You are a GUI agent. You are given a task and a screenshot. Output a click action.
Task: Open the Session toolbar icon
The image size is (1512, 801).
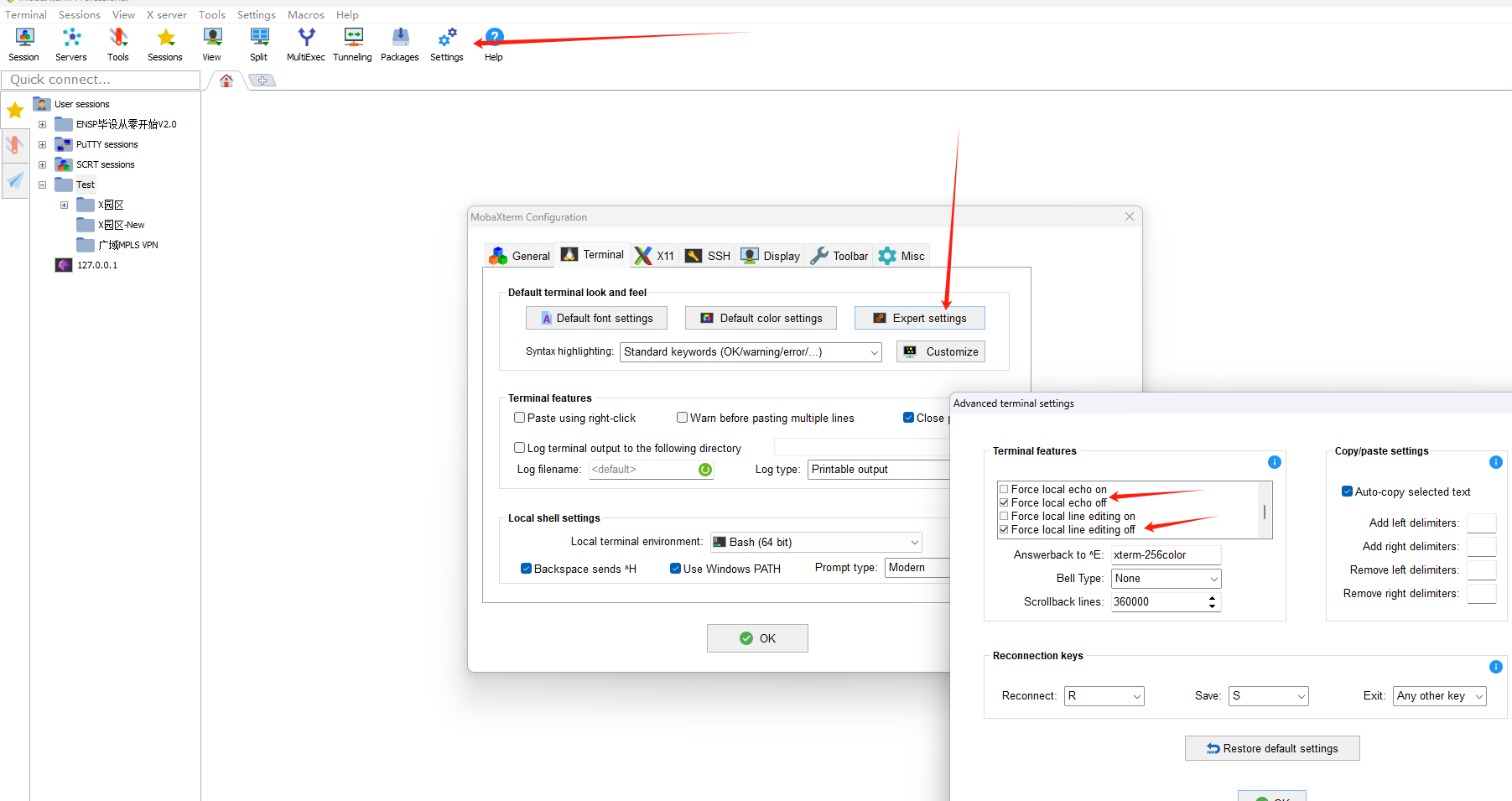[x=24, y=44]
